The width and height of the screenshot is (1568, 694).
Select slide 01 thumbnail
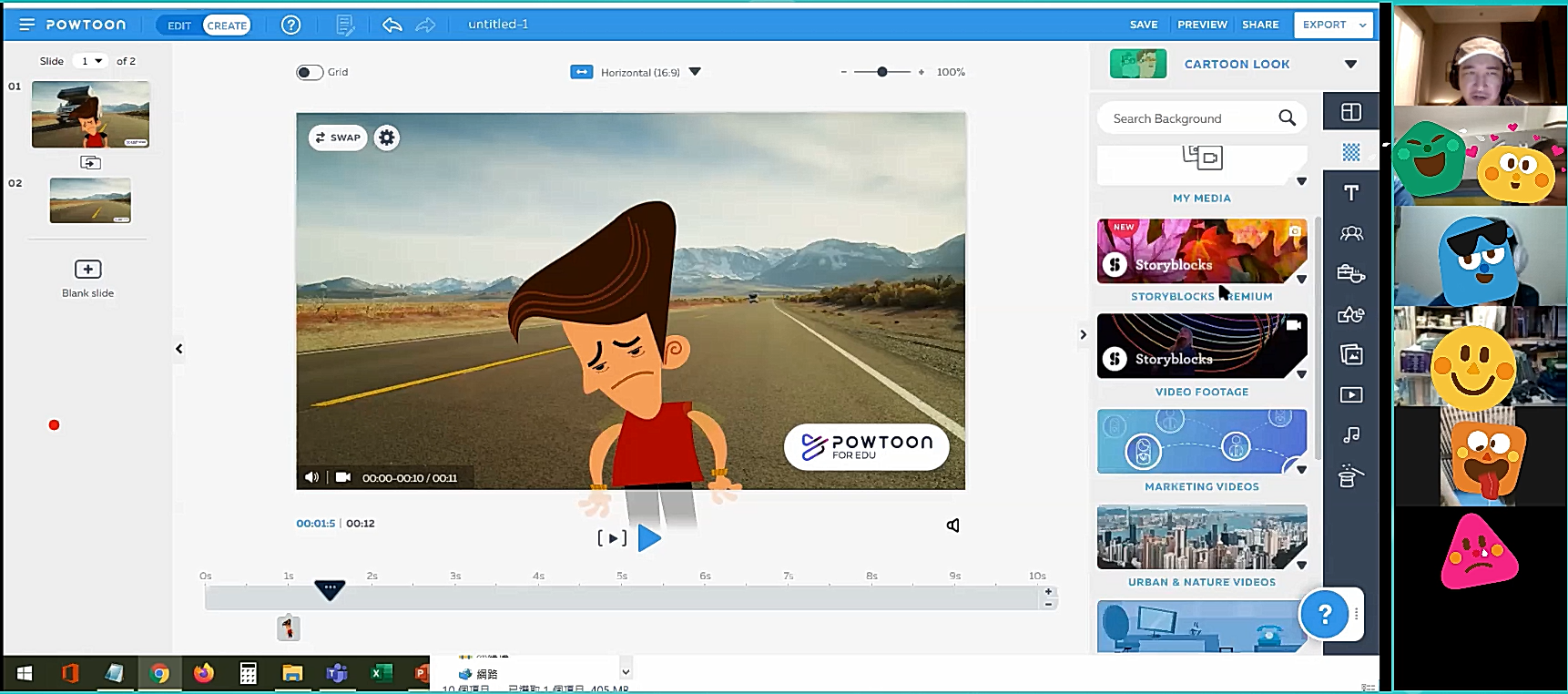tap(90, 114)
